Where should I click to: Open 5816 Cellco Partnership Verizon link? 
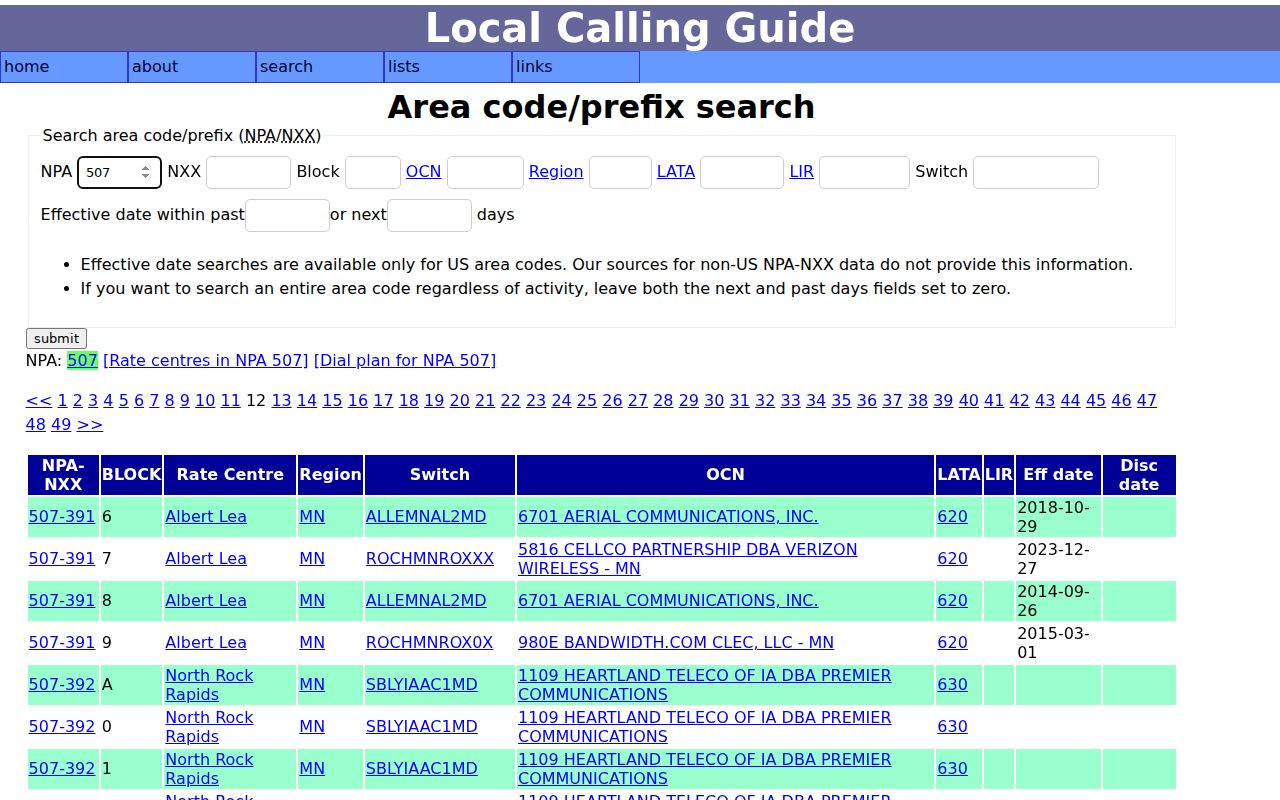687,559
